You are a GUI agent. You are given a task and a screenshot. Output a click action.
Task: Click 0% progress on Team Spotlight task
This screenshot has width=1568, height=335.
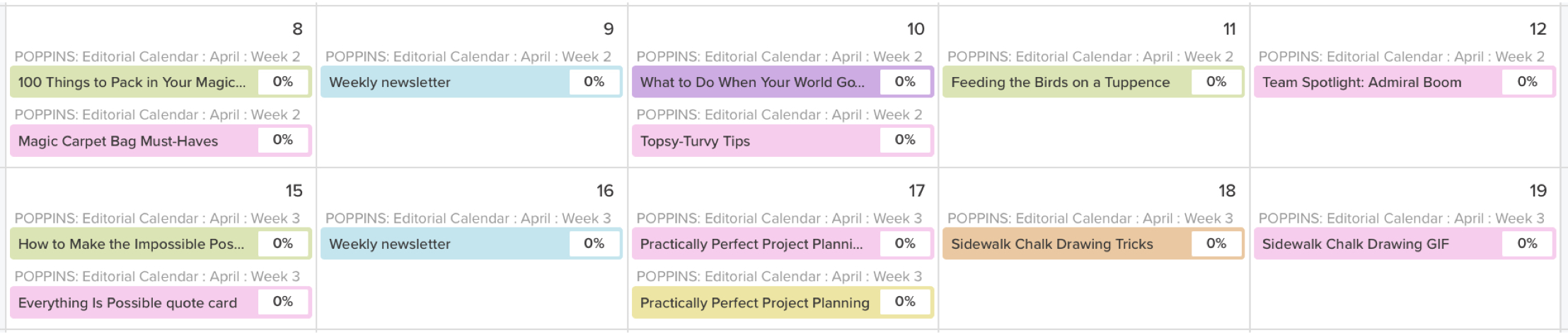[x=1527, y=82]
